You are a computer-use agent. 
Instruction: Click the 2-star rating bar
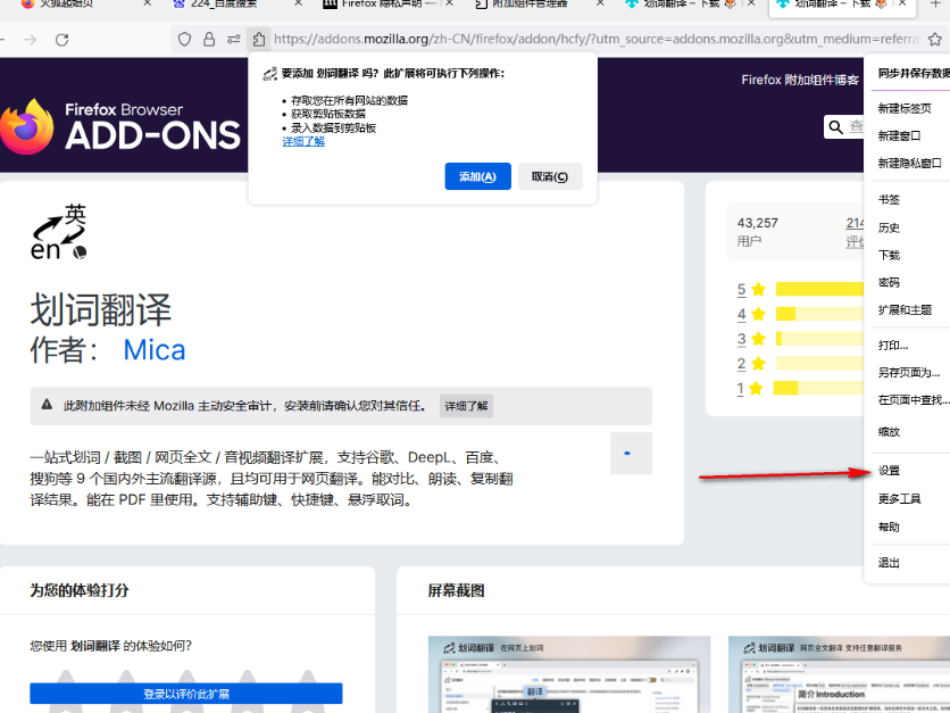point(820,363)
